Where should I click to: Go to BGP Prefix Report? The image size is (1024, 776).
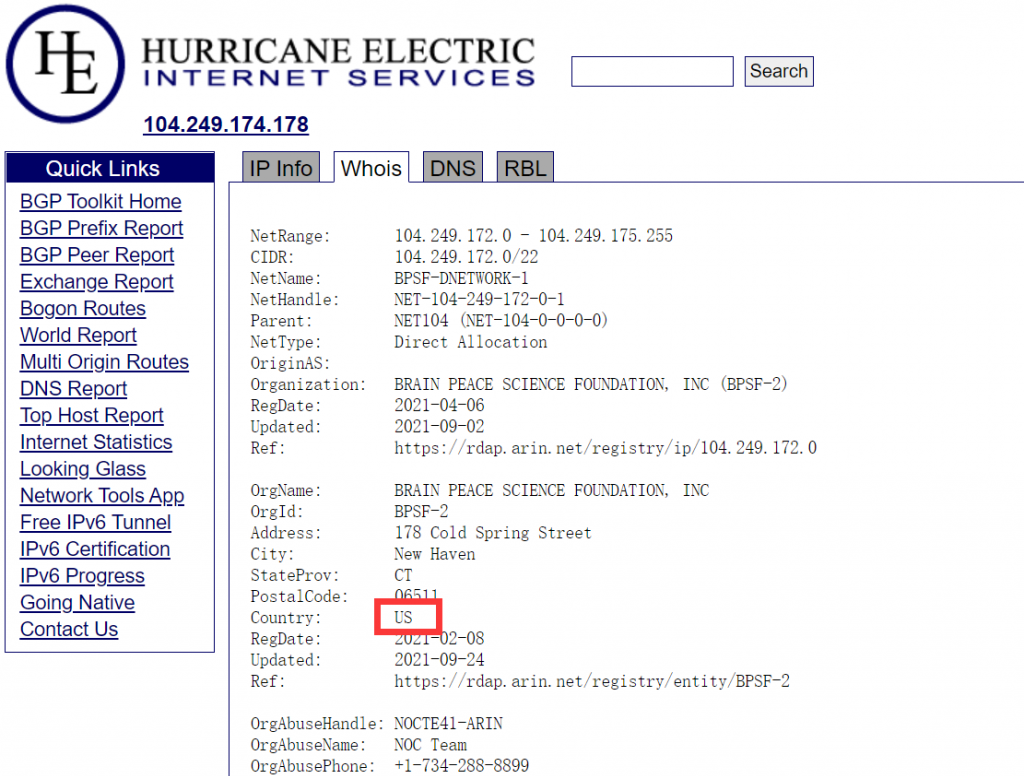(101, 228)
